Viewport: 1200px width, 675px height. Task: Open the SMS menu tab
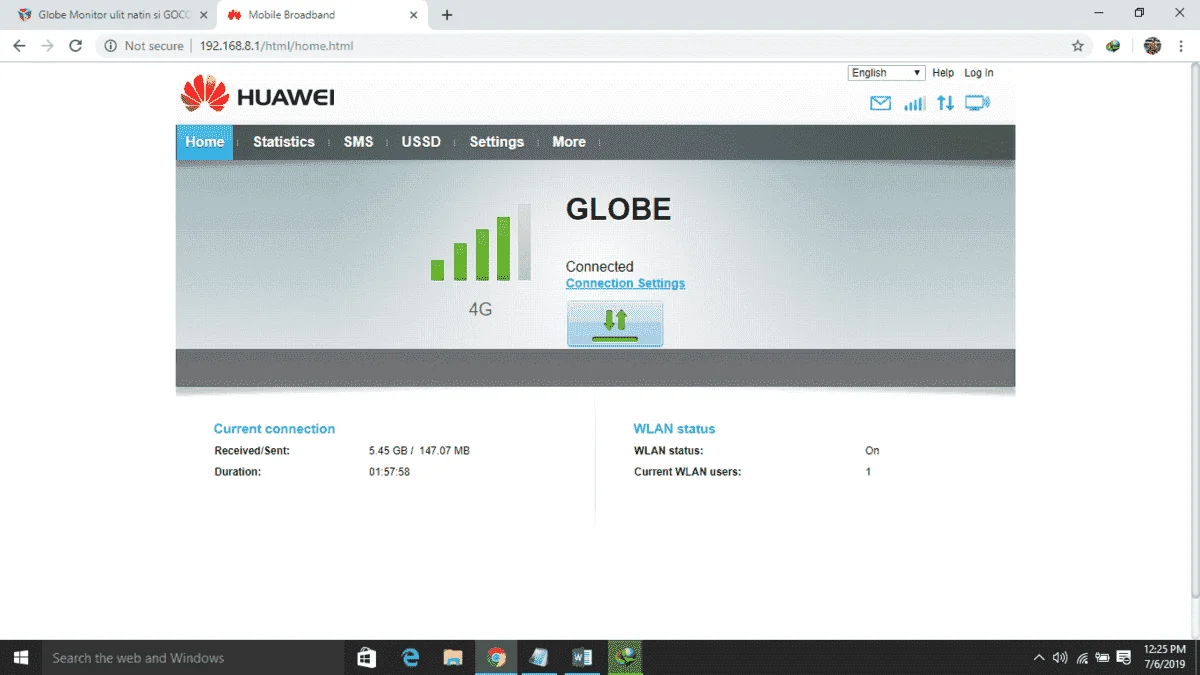coord(358,142)
